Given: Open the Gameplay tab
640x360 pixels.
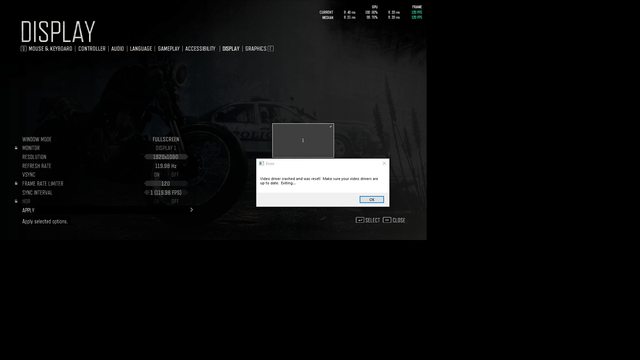Looking at the screenshot, I should 169,49.
